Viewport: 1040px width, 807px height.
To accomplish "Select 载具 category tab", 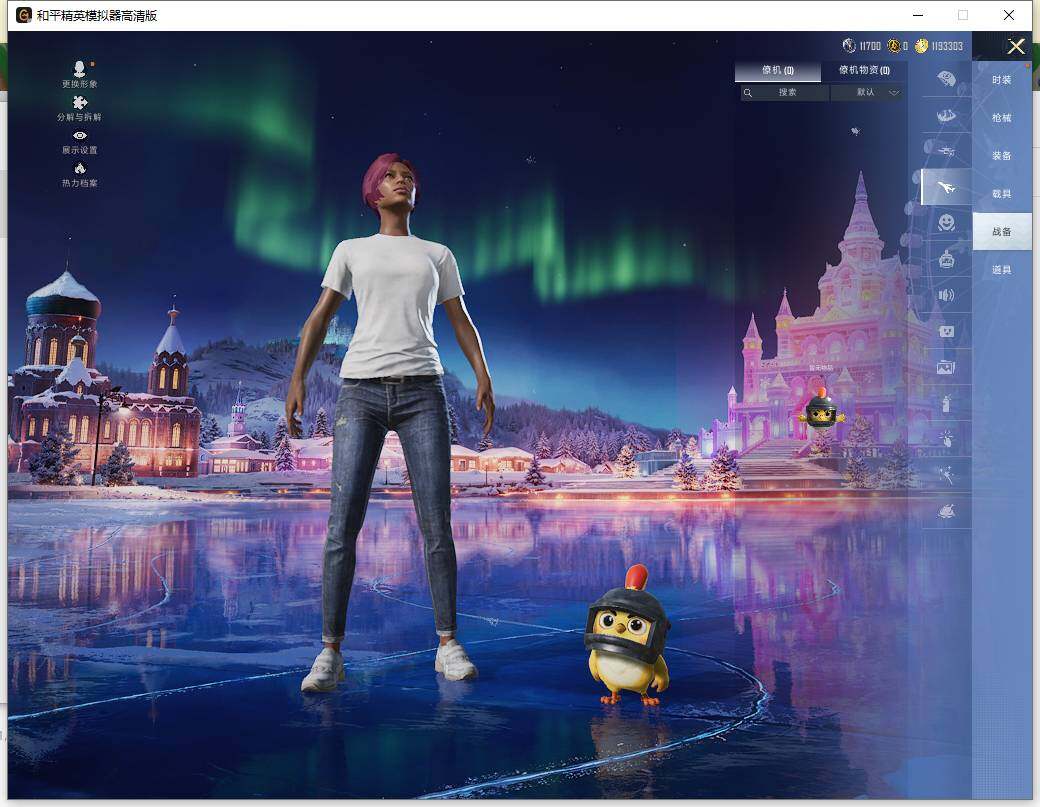I will [x=1002, y=194].
